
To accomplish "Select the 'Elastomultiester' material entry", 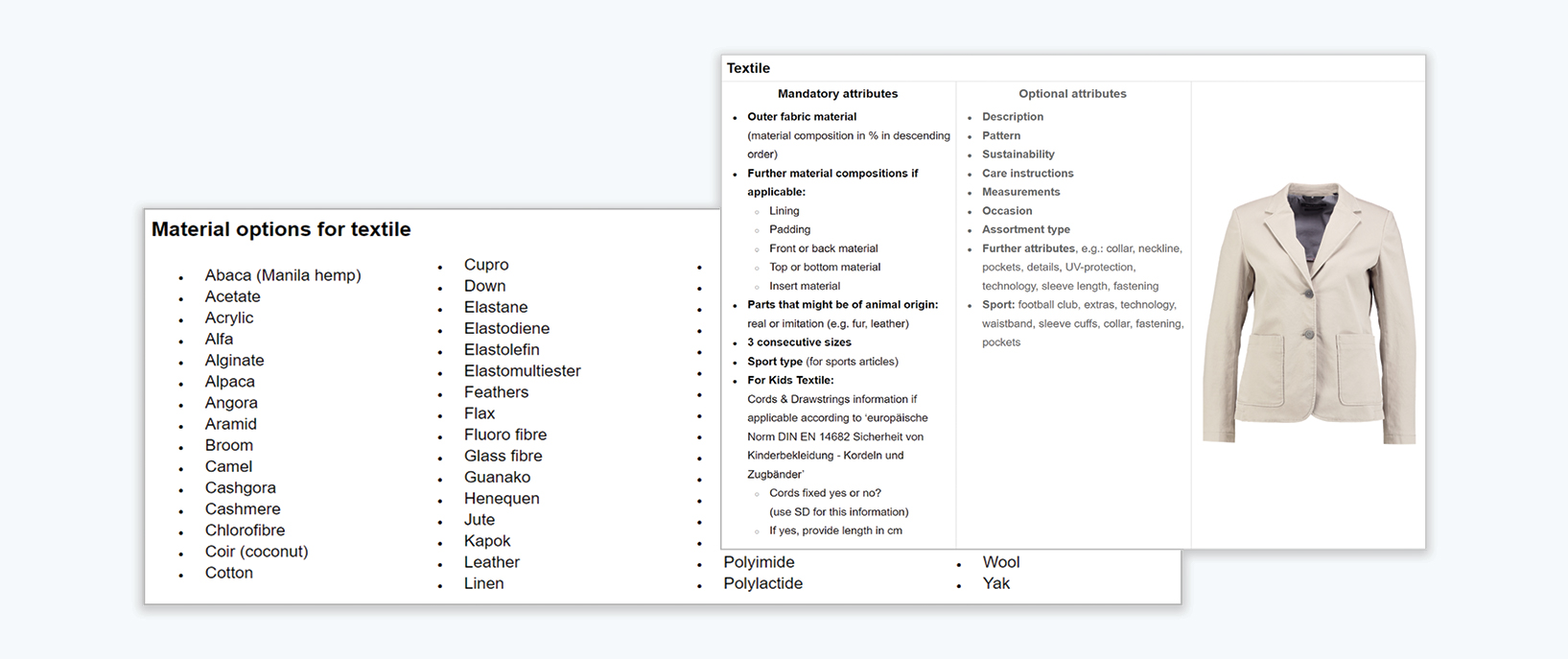I will click(523, 371).
